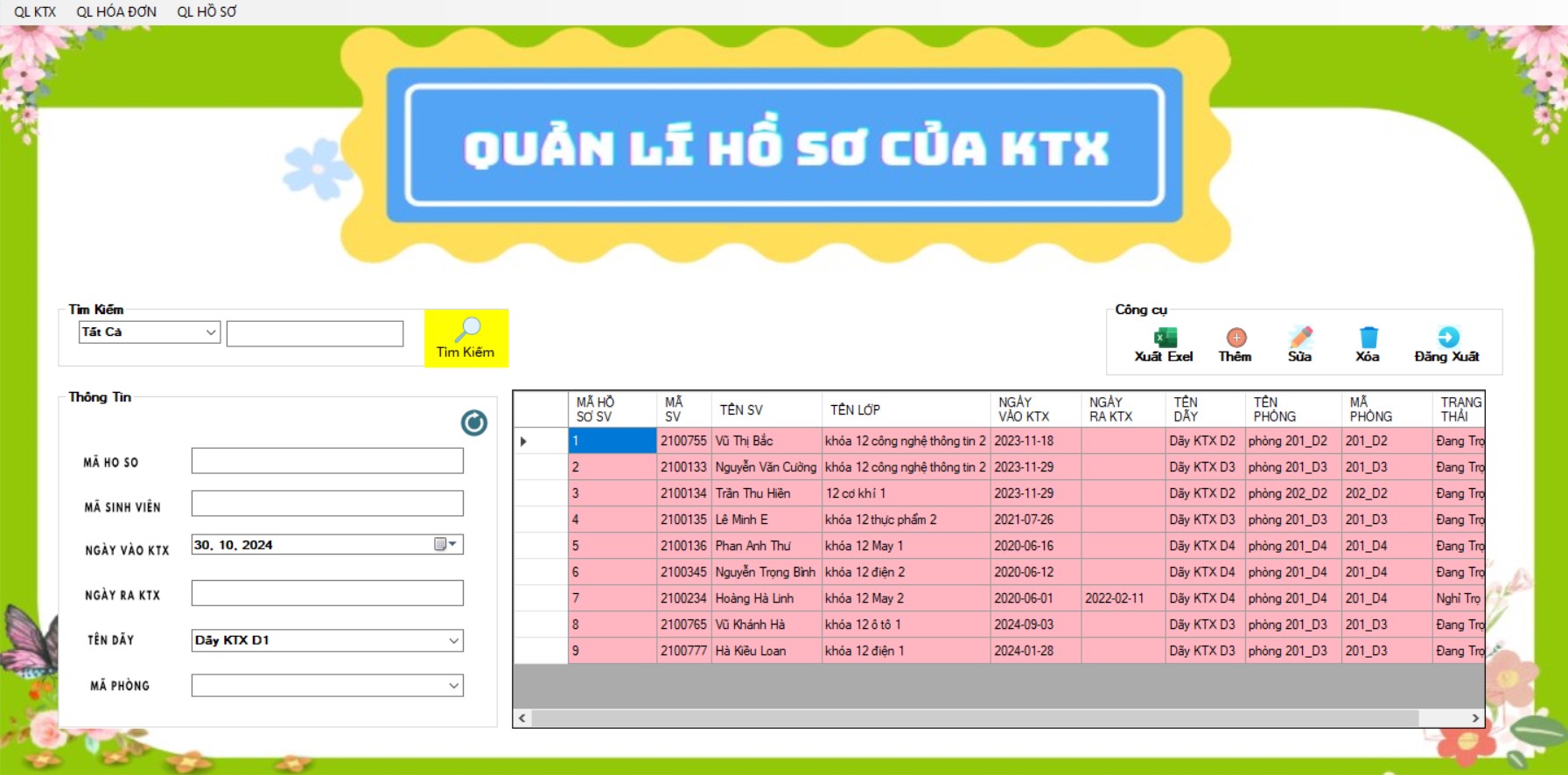Select cell Hoàng Hà Linh
The image size is (1568, 775).
pos(766,598)
